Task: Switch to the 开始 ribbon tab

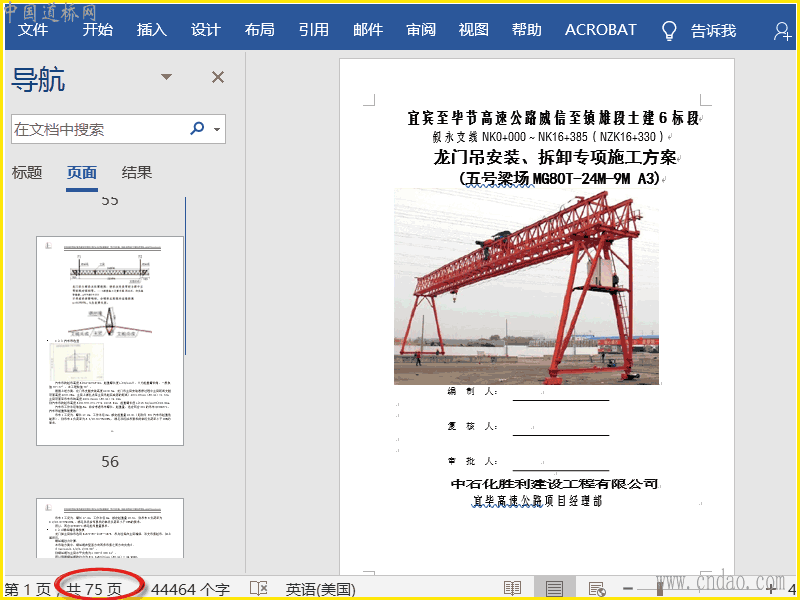Action: point(97,30)
